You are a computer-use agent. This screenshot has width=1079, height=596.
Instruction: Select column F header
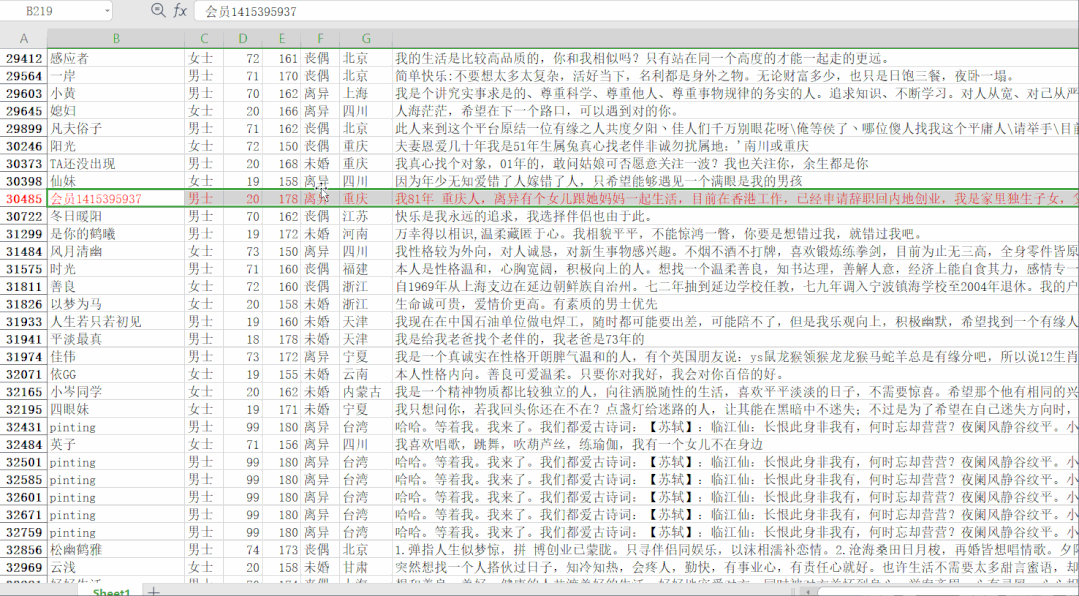click(x=320, y=39)
